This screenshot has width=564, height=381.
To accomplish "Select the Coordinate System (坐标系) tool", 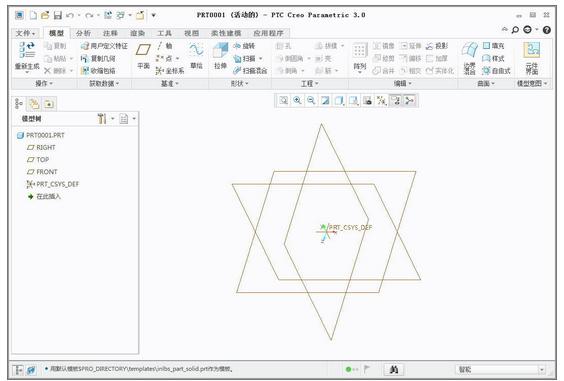I will tap(170, 71).
